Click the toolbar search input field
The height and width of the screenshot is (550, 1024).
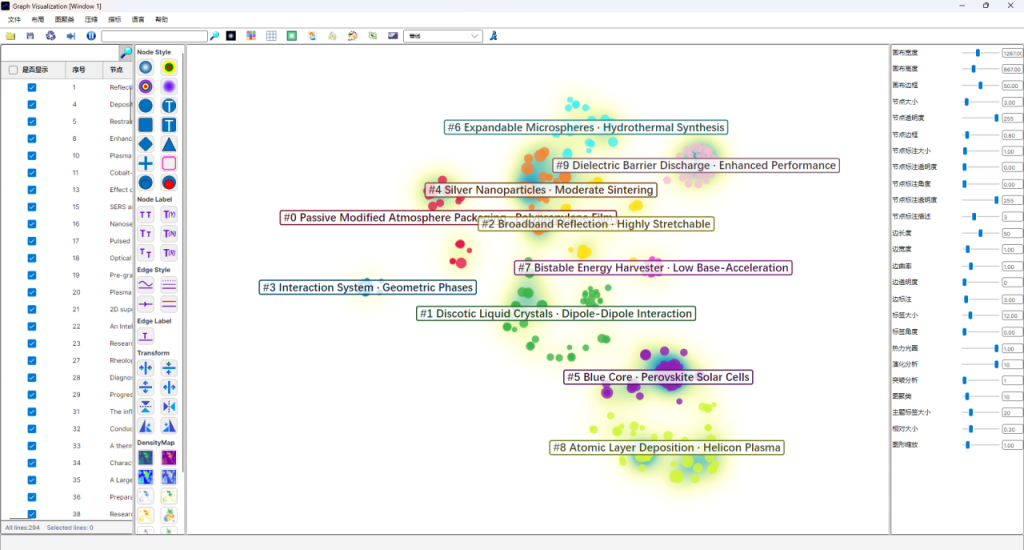pyautogui.click(x=154, y=36)
